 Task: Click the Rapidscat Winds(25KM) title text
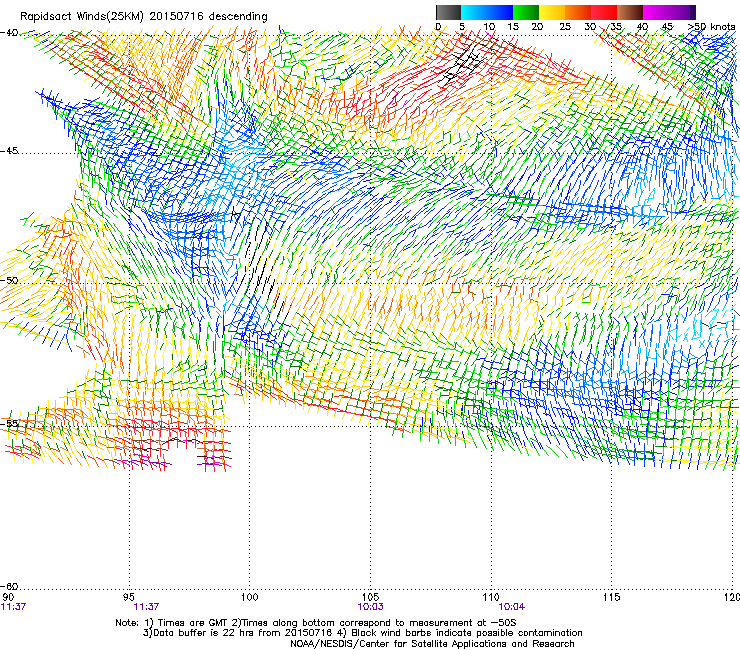click(x=144, y=17)
